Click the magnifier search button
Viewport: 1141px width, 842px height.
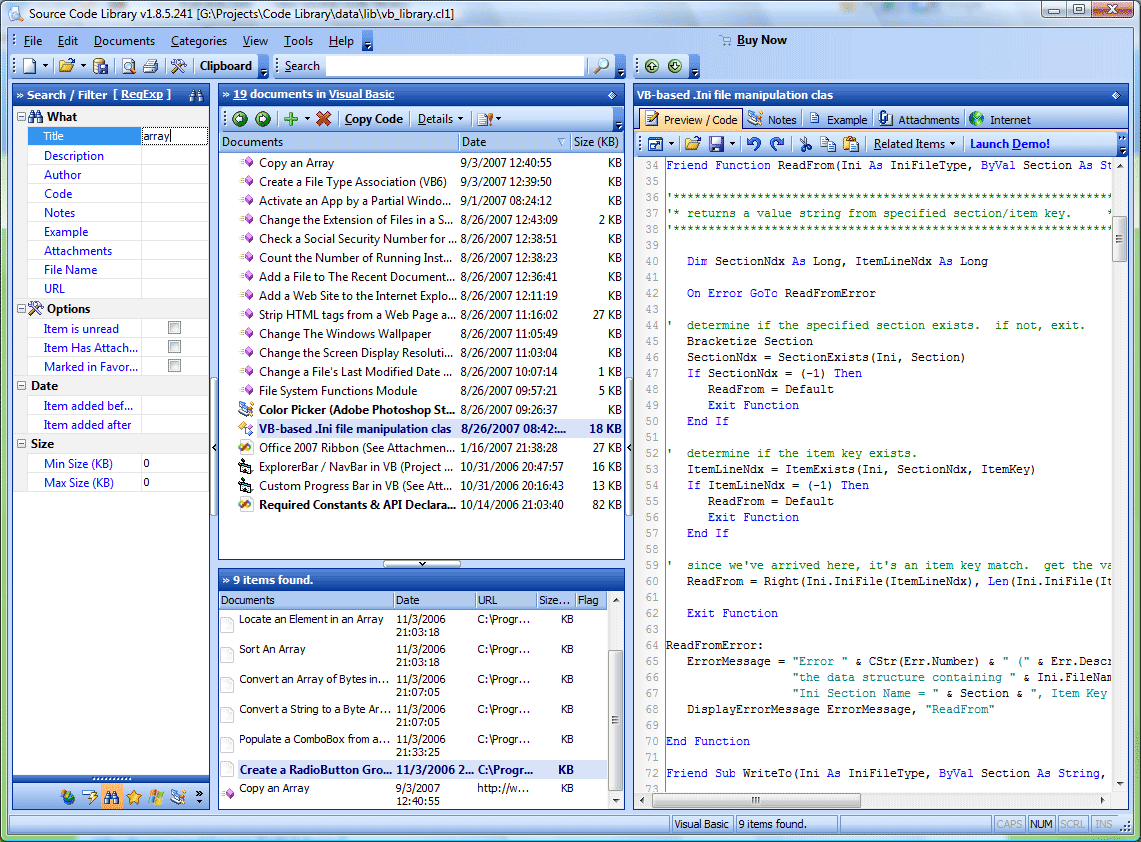click(x=600, y=66)
